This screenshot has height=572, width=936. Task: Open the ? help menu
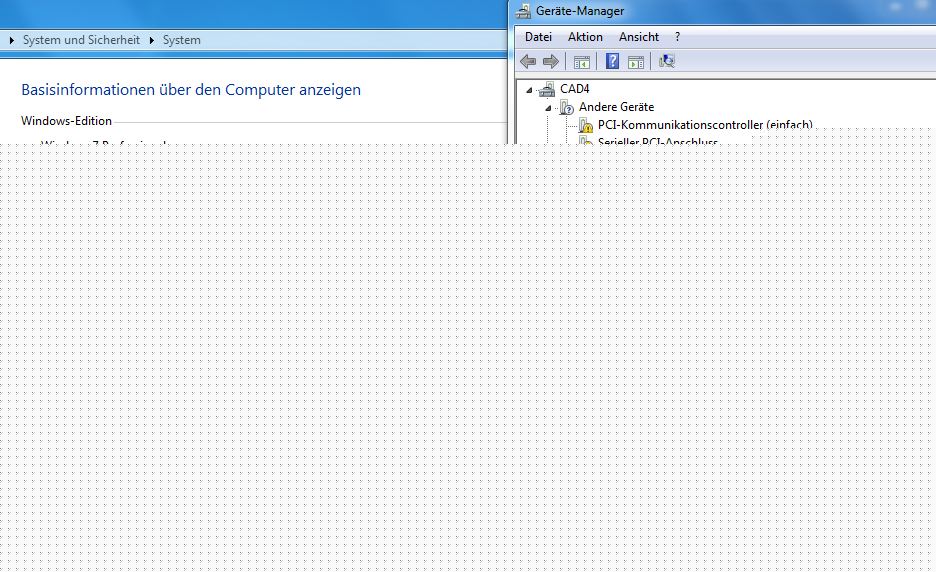(677, 37)
